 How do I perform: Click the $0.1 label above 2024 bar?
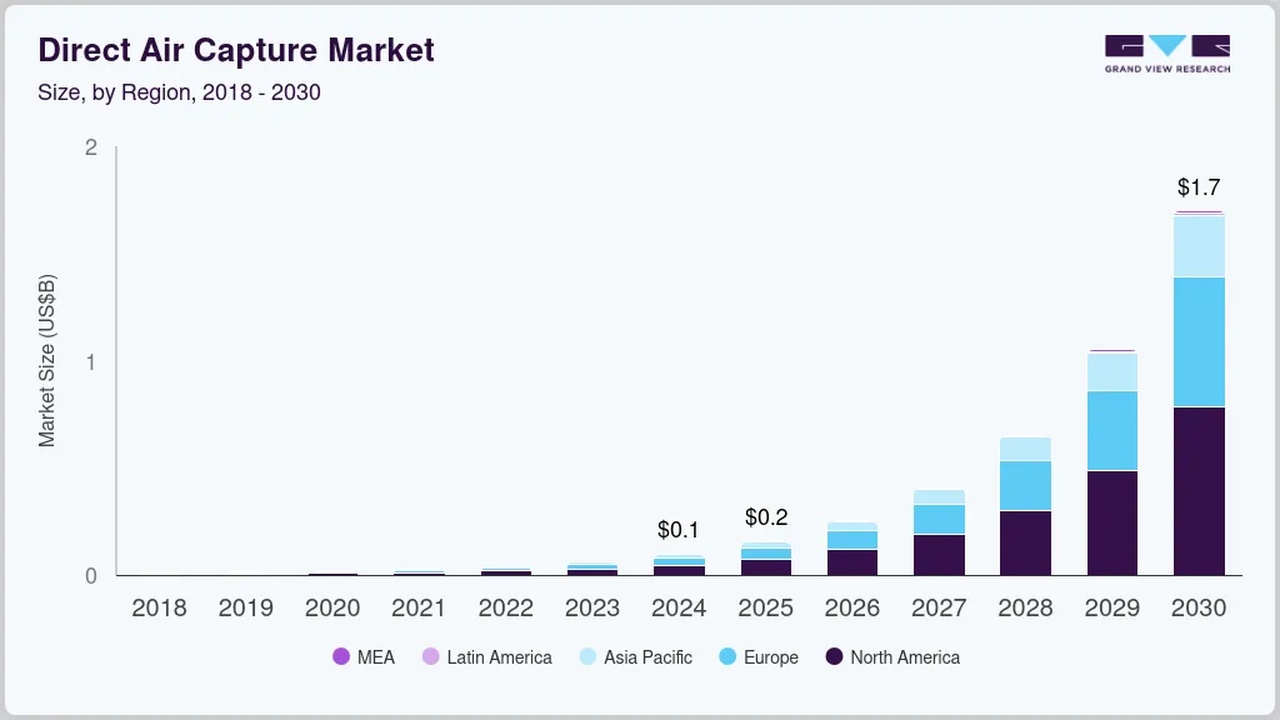(678, 530)
